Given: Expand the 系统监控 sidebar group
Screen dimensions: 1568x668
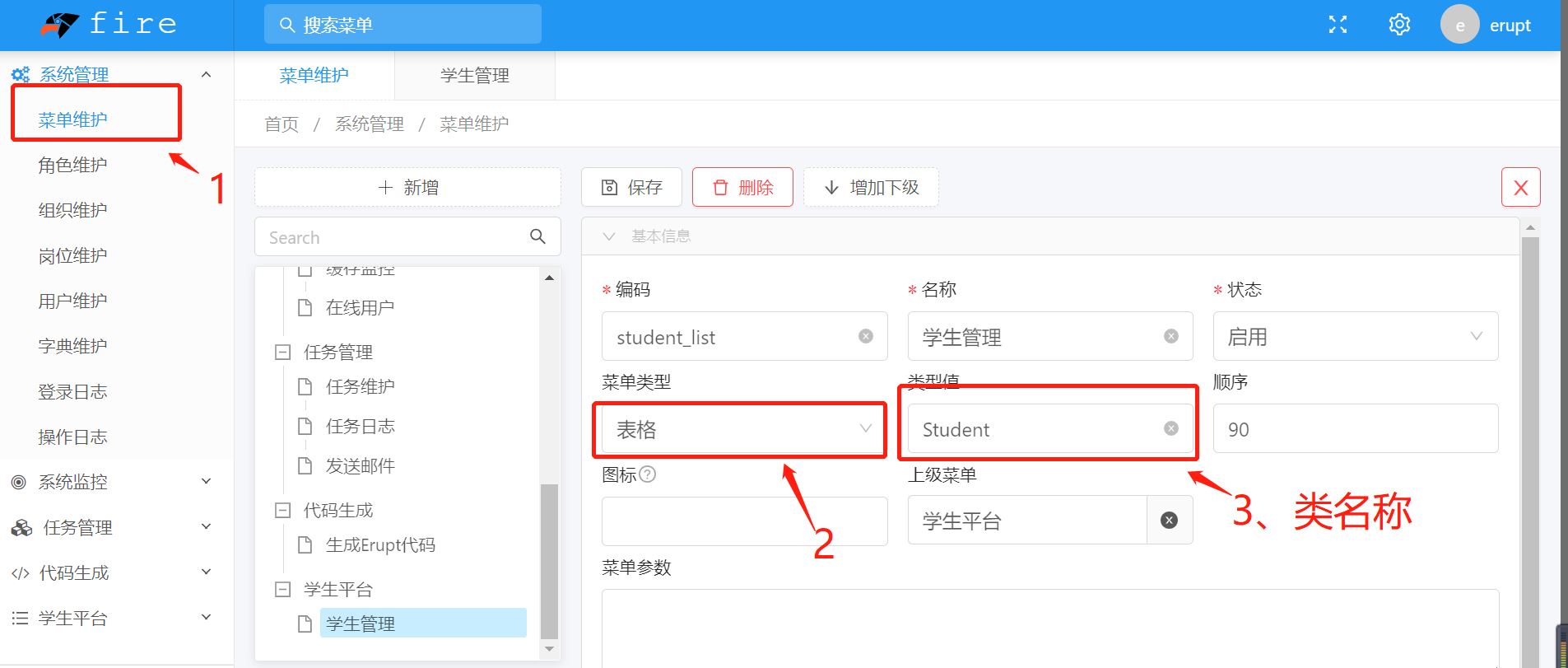Looking at the screenshot, I should [206, 481].
